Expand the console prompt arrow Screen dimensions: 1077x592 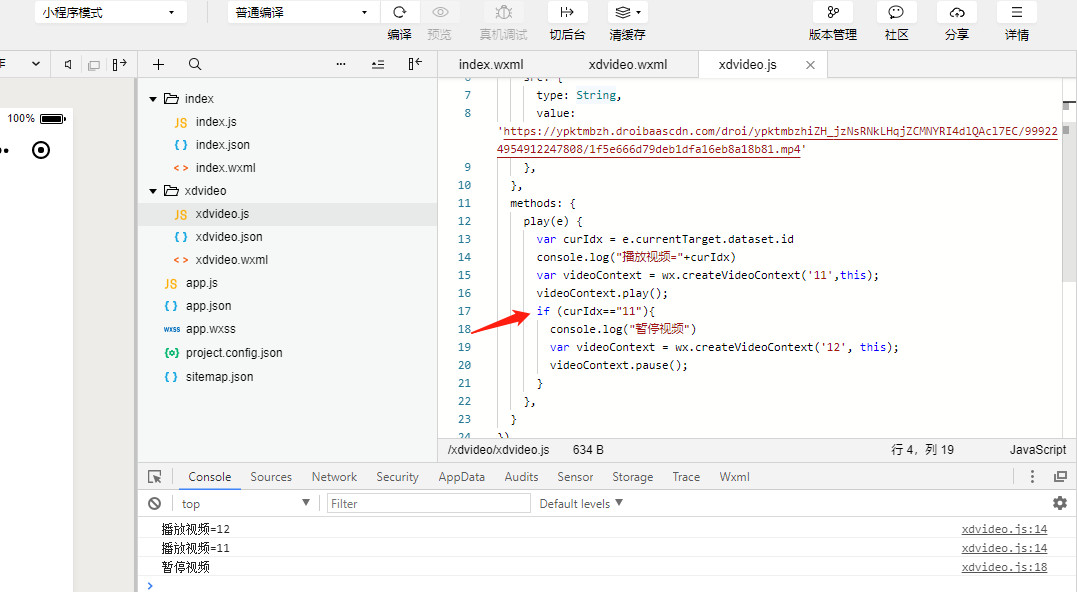(150, 585)
